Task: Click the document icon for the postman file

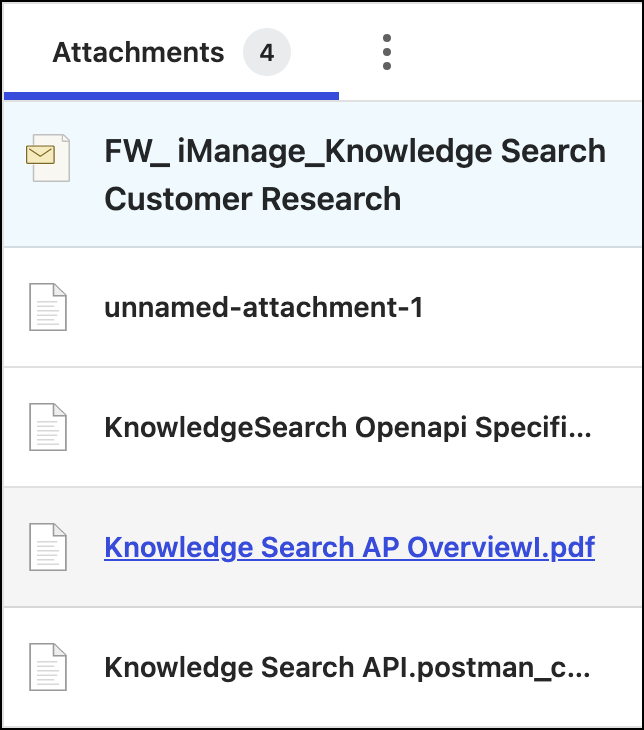Action: pos(48,668)
